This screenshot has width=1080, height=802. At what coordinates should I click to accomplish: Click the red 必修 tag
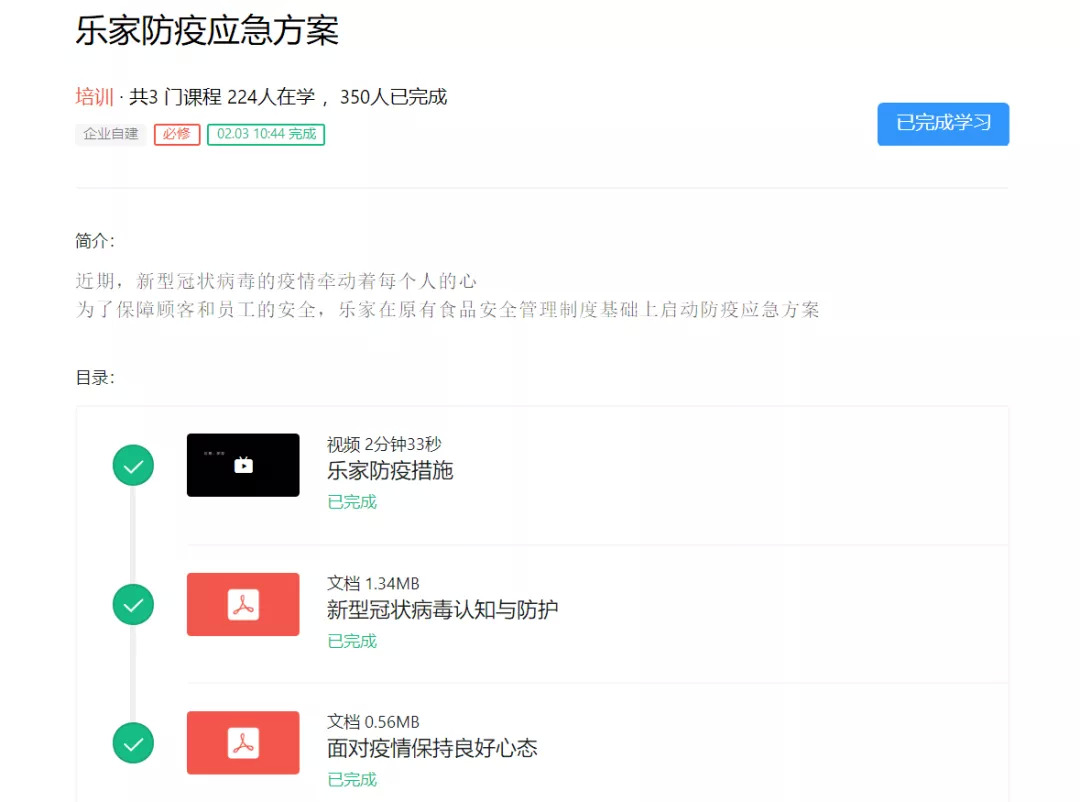tap(177, 134)
